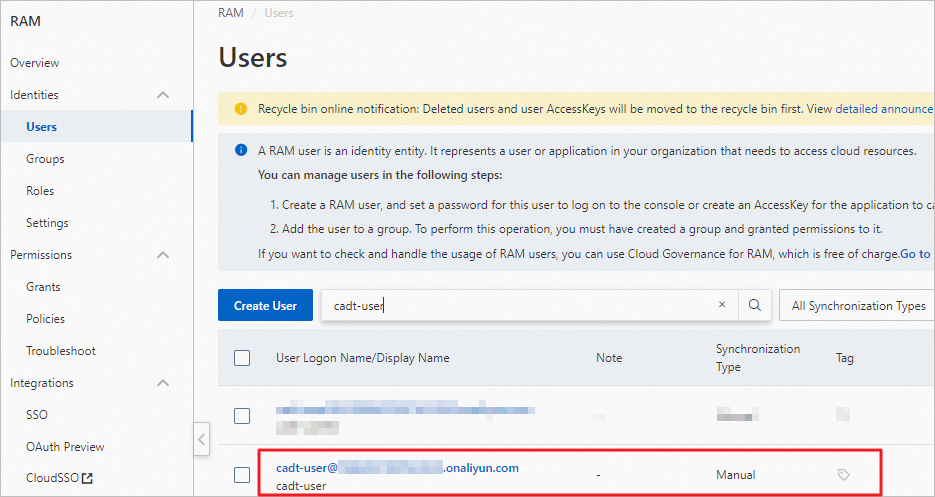Toggle the select-all checkbox in table header
Viewport: 935px width, 497px height.
pyautogui.click(x=242, y=358)
